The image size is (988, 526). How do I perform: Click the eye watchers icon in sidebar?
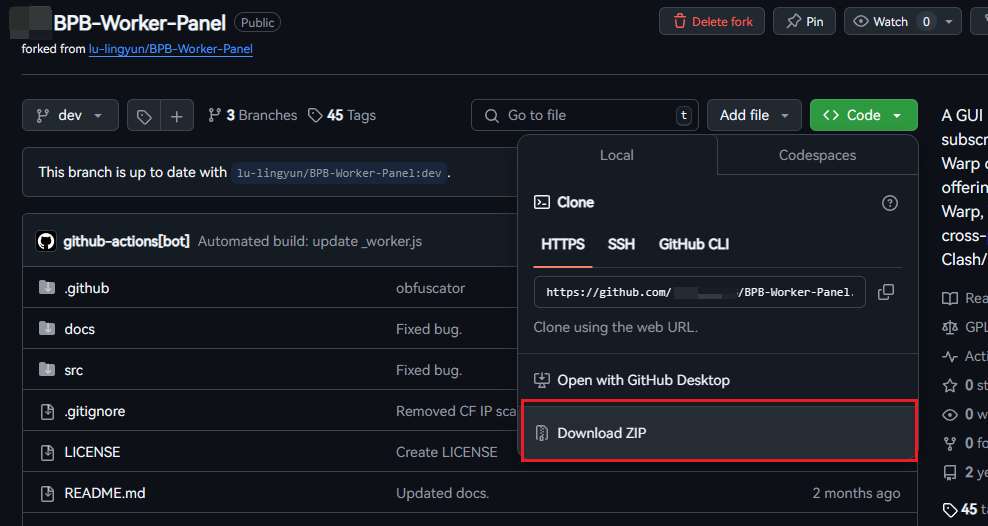950,415
